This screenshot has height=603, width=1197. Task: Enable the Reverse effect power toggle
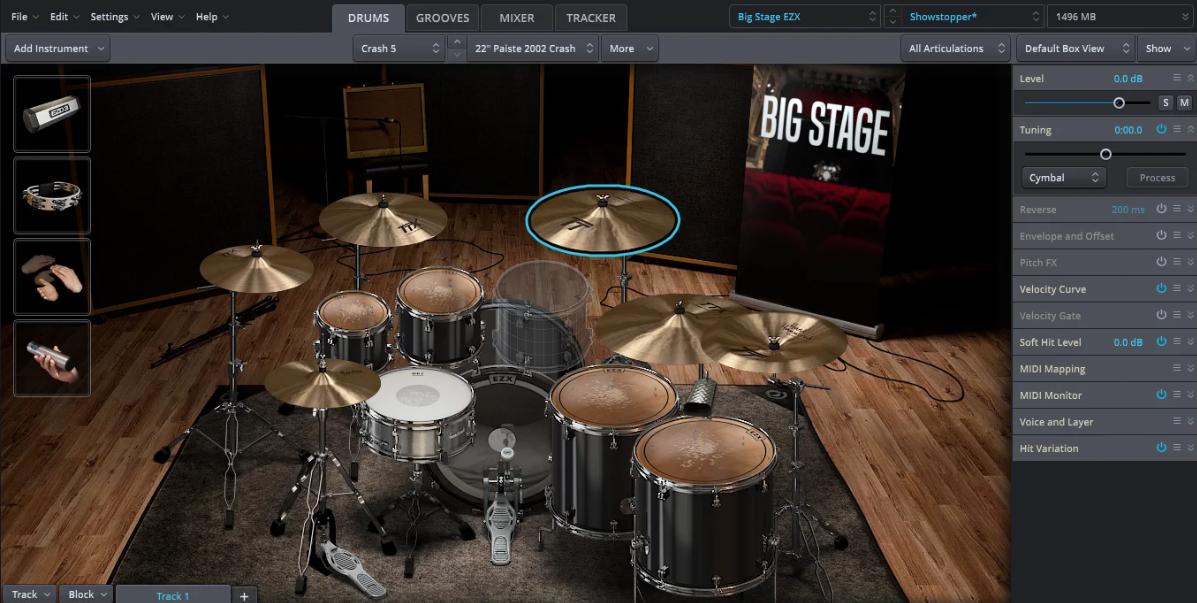coord(1160,209)
